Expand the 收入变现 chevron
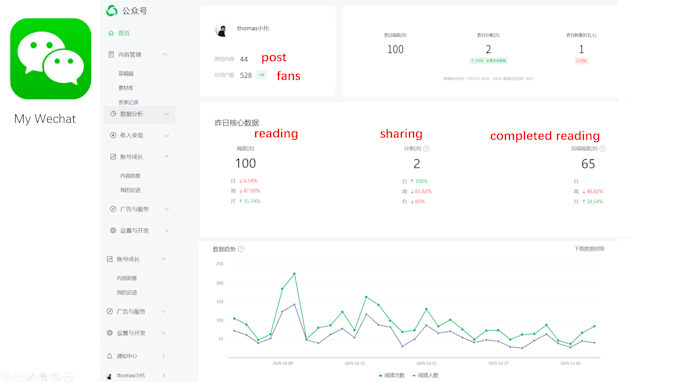Viewport: 680px width, 382px height. click(167, 135)
